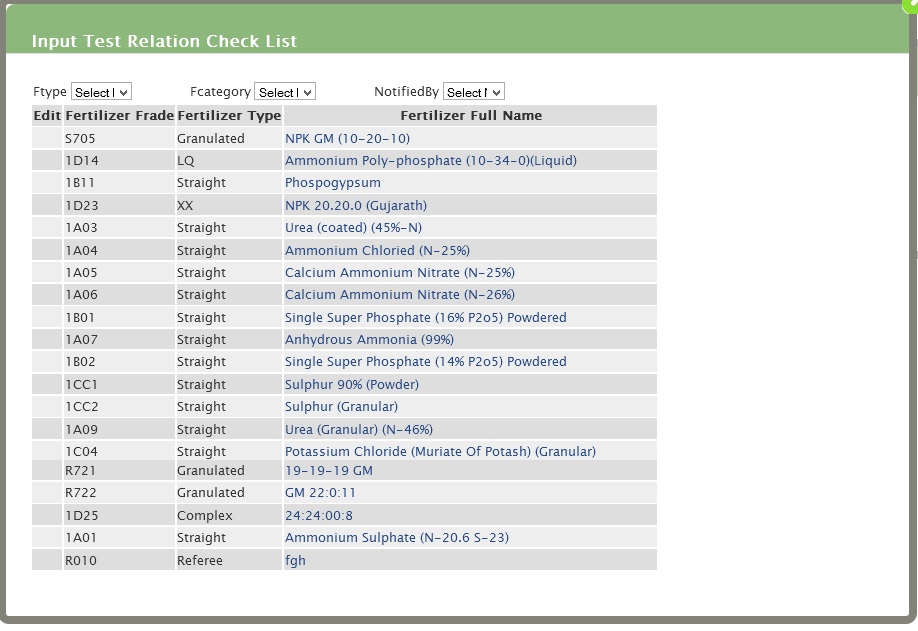Click the 19-19-19 GM link
The width and height of the screenshot is (918, 631).
[x=328, y=471]
